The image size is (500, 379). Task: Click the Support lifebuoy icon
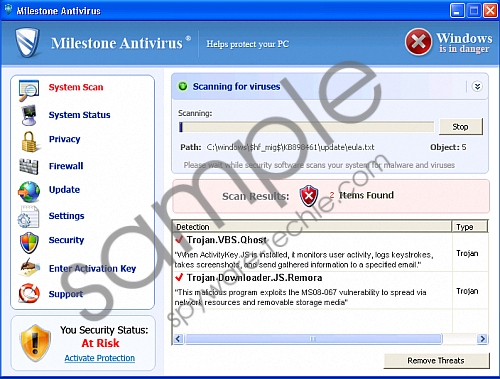point(29,293)
